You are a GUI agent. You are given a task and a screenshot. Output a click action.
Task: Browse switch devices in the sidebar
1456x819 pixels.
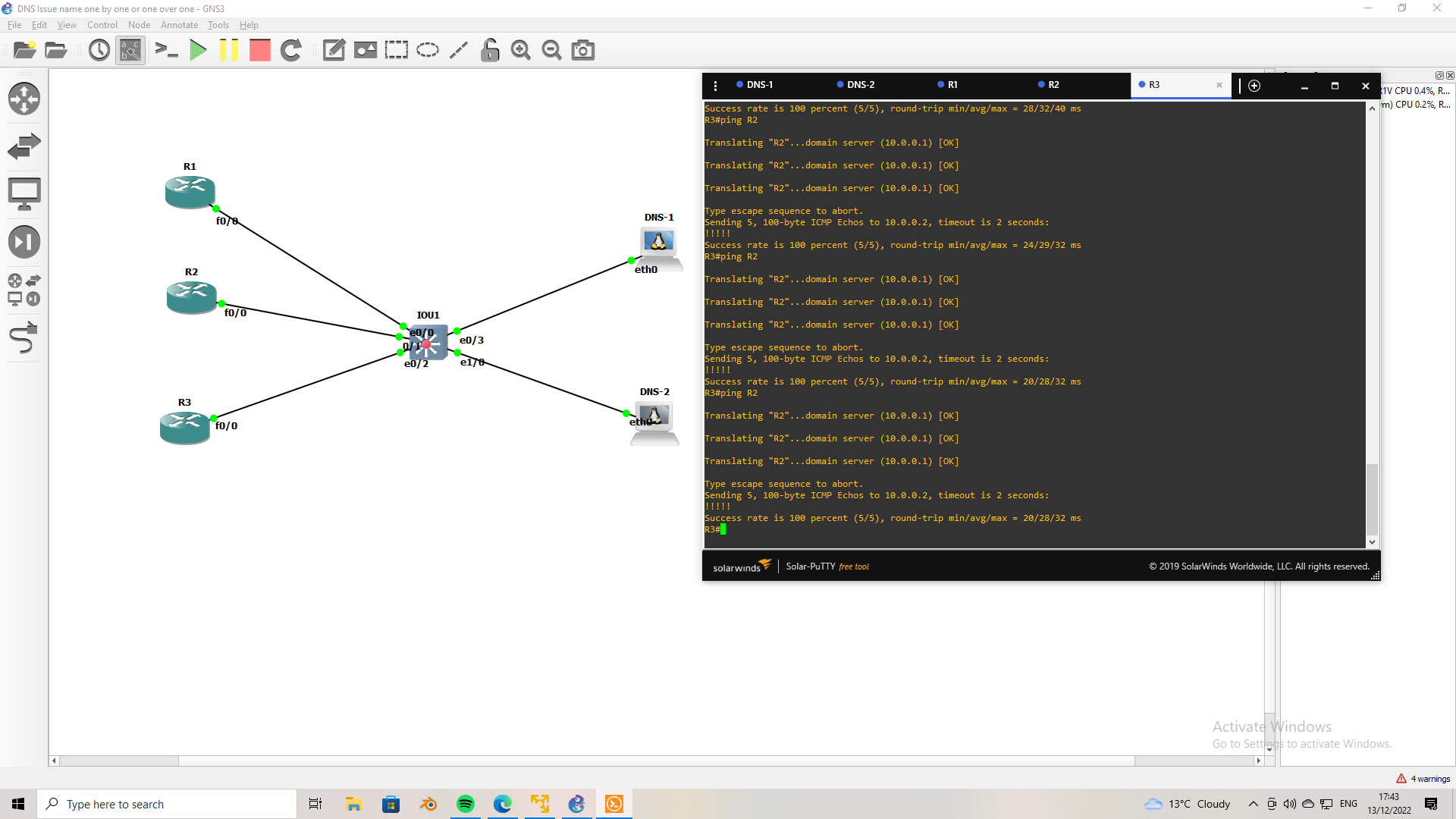point(25,146)
